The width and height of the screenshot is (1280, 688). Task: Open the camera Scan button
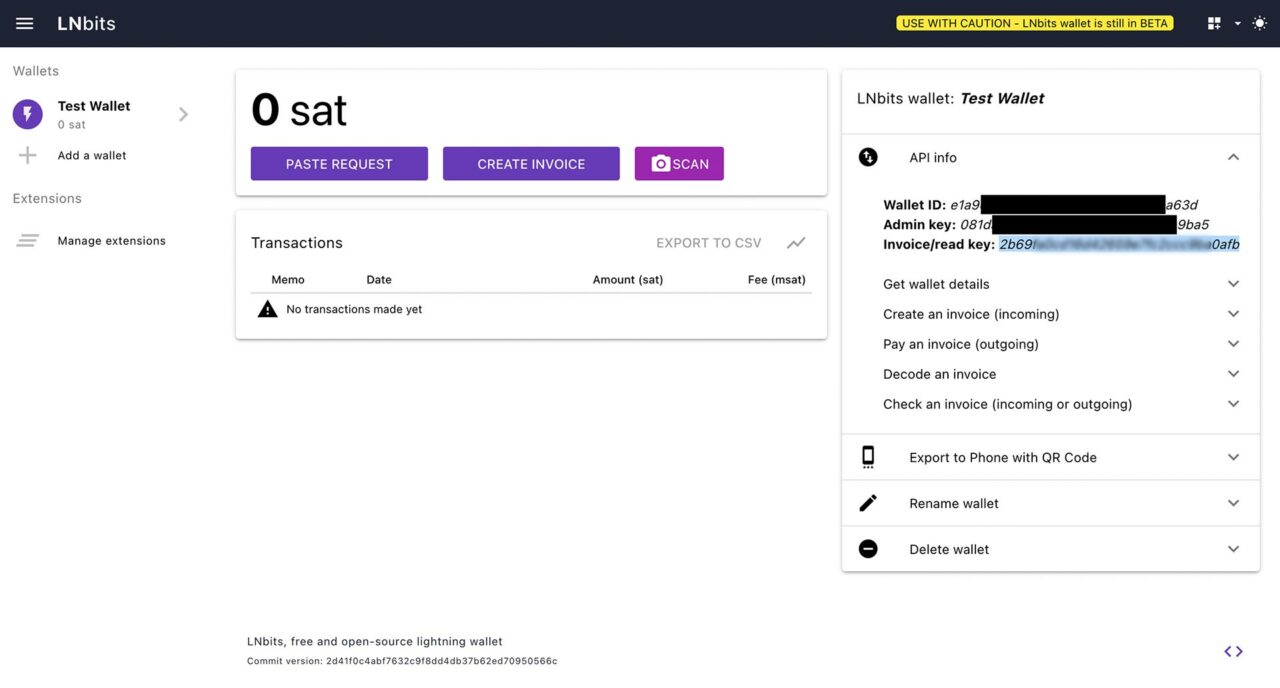pos(679,164)
